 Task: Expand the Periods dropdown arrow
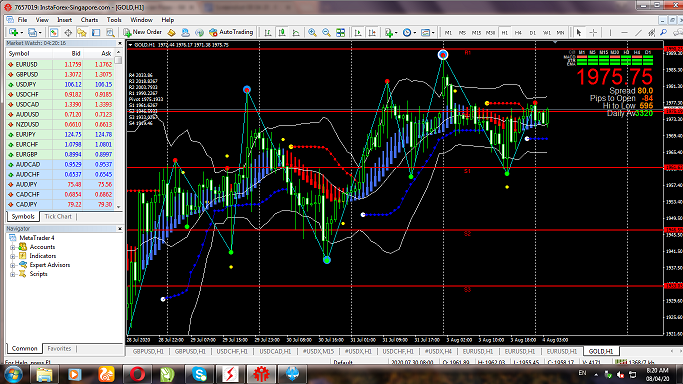coord(415,33)
